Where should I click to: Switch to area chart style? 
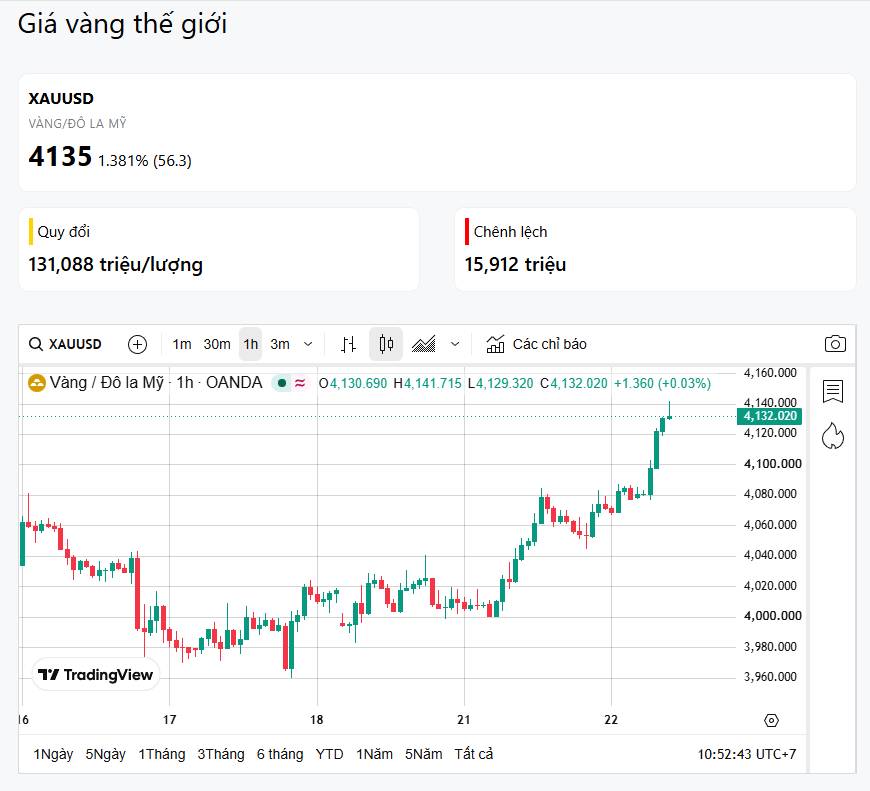[x=423, y=344]
